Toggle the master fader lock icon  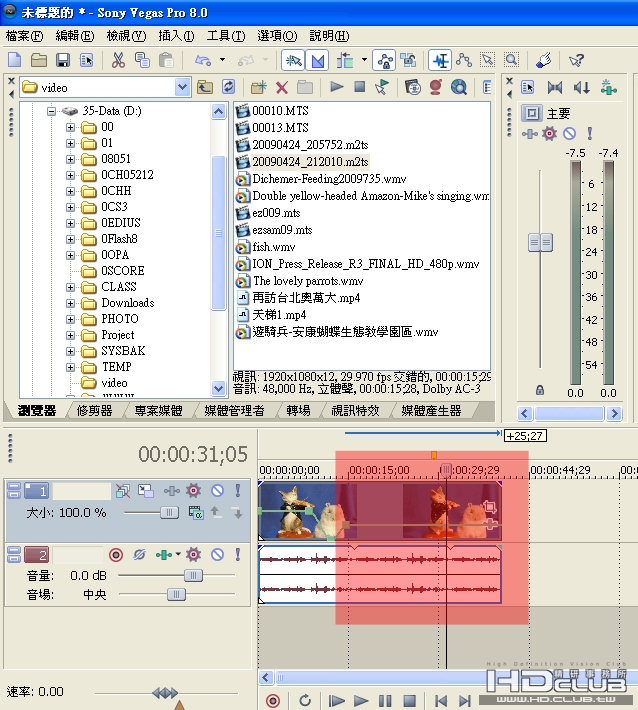(x=540, y=390)
